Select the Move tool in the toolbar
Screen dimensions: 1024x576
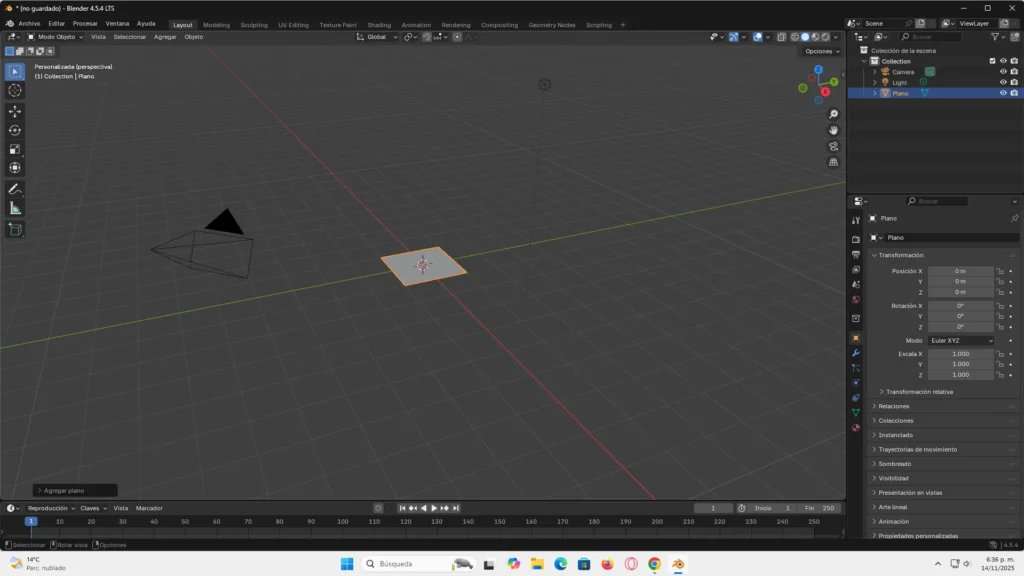15,111
